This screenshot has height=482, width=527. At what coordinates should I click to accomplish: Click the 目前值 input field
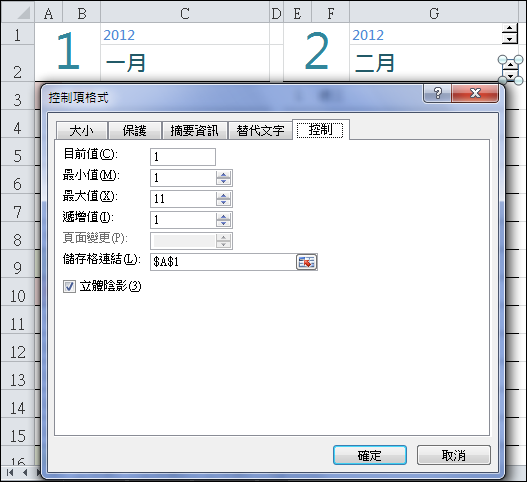183,157
